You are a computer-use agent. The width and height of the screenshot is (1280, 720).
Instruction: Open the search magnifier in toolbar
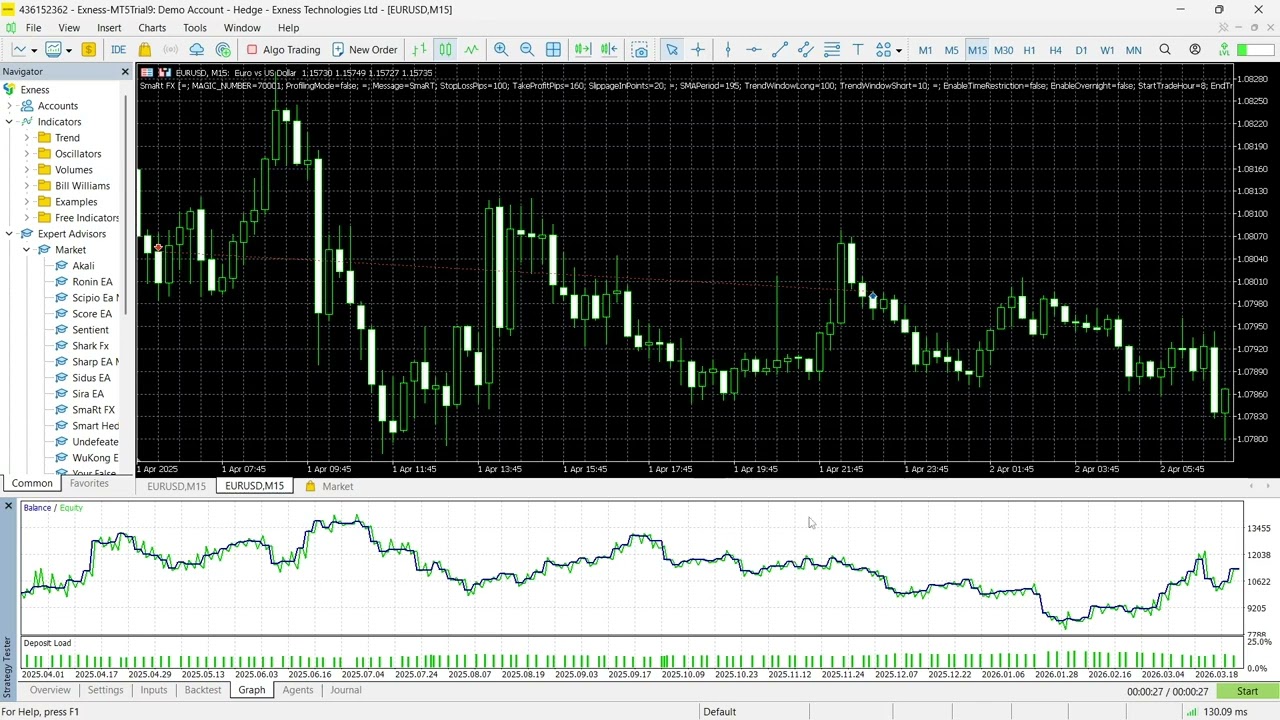click(1165, 50)
